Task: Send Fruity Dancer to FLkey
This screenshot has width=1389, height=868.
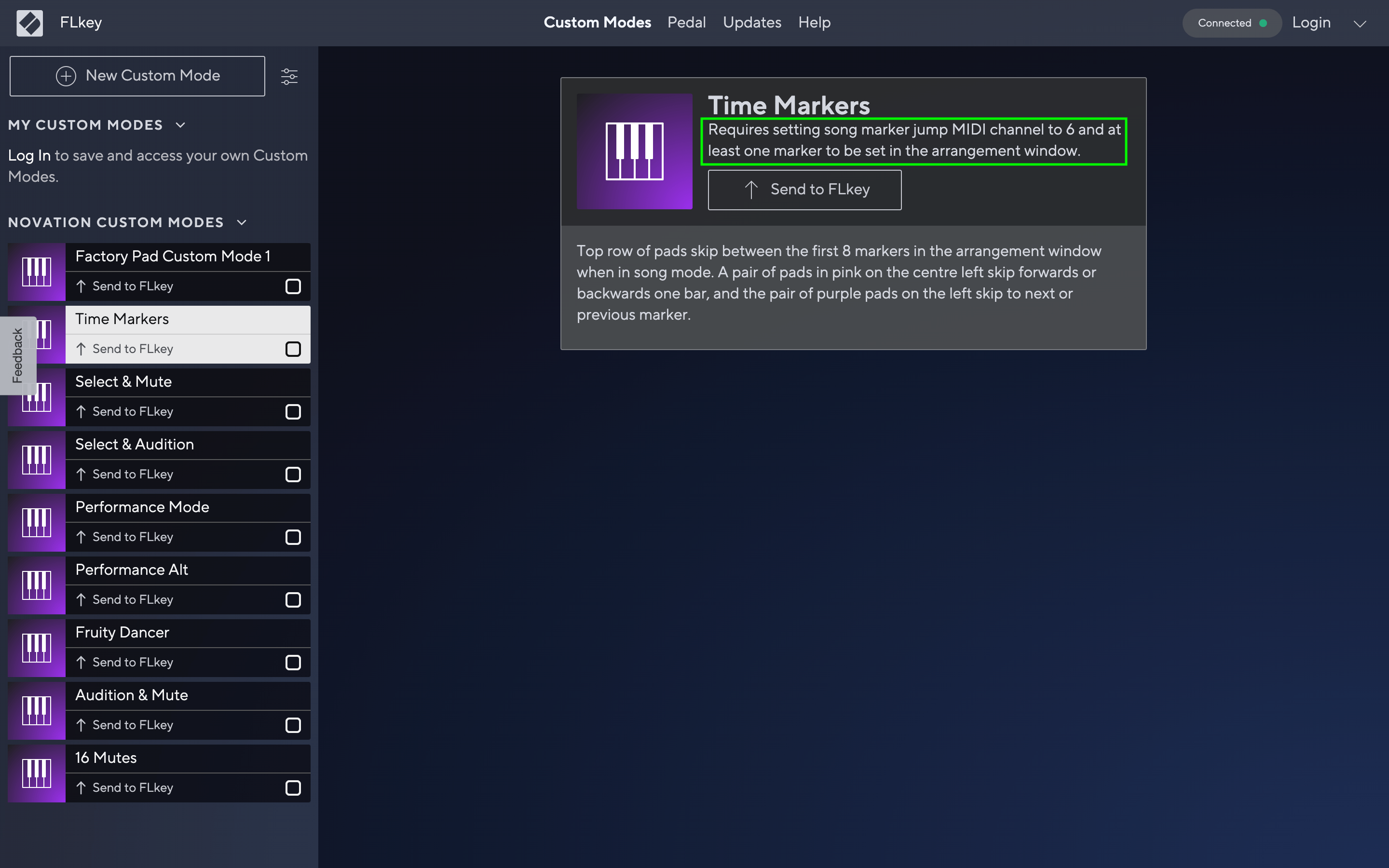Action: click(x=124, y=662)
